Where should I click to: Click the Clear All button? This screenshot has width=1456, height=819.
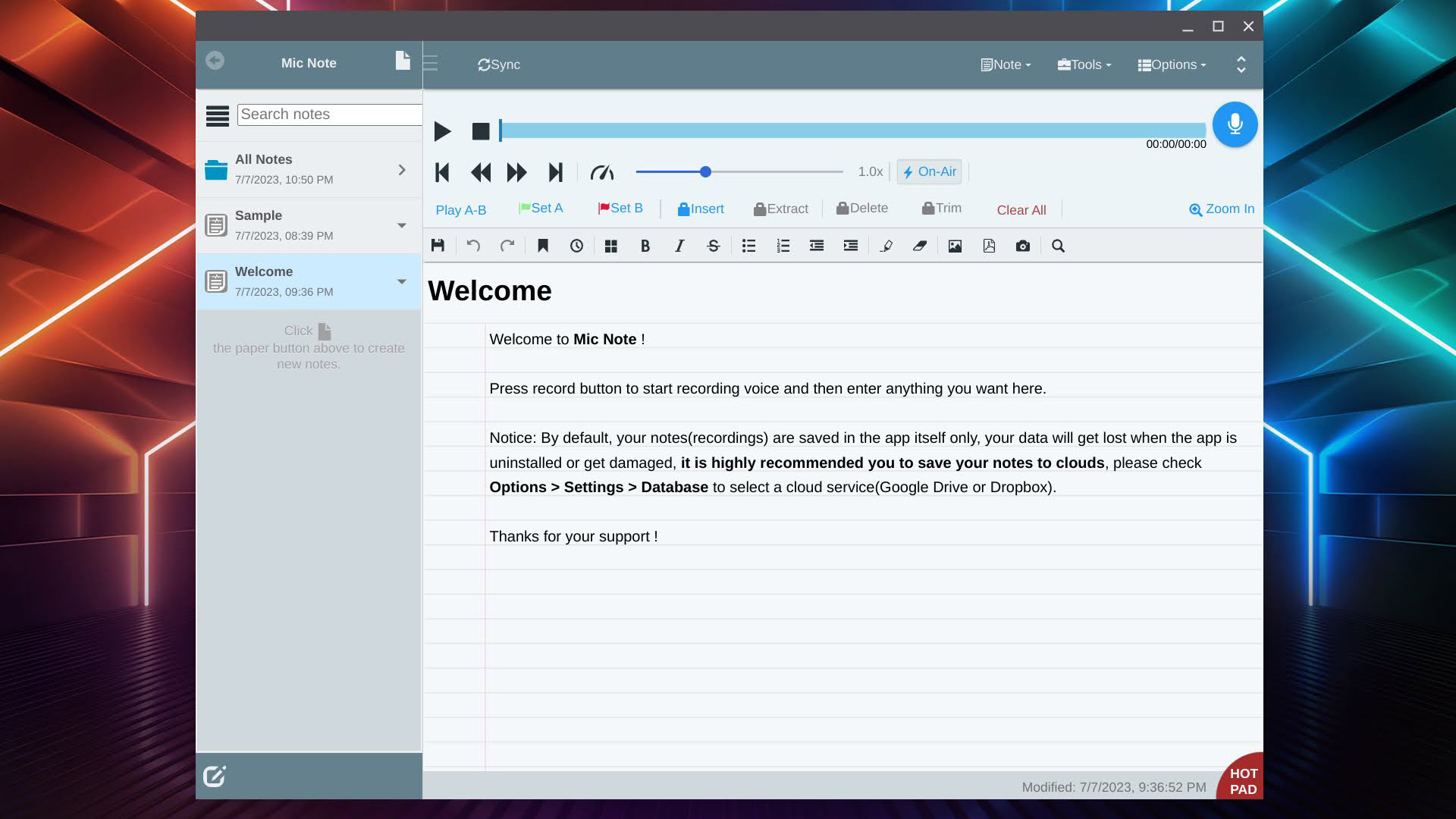tap(1021, 210)
